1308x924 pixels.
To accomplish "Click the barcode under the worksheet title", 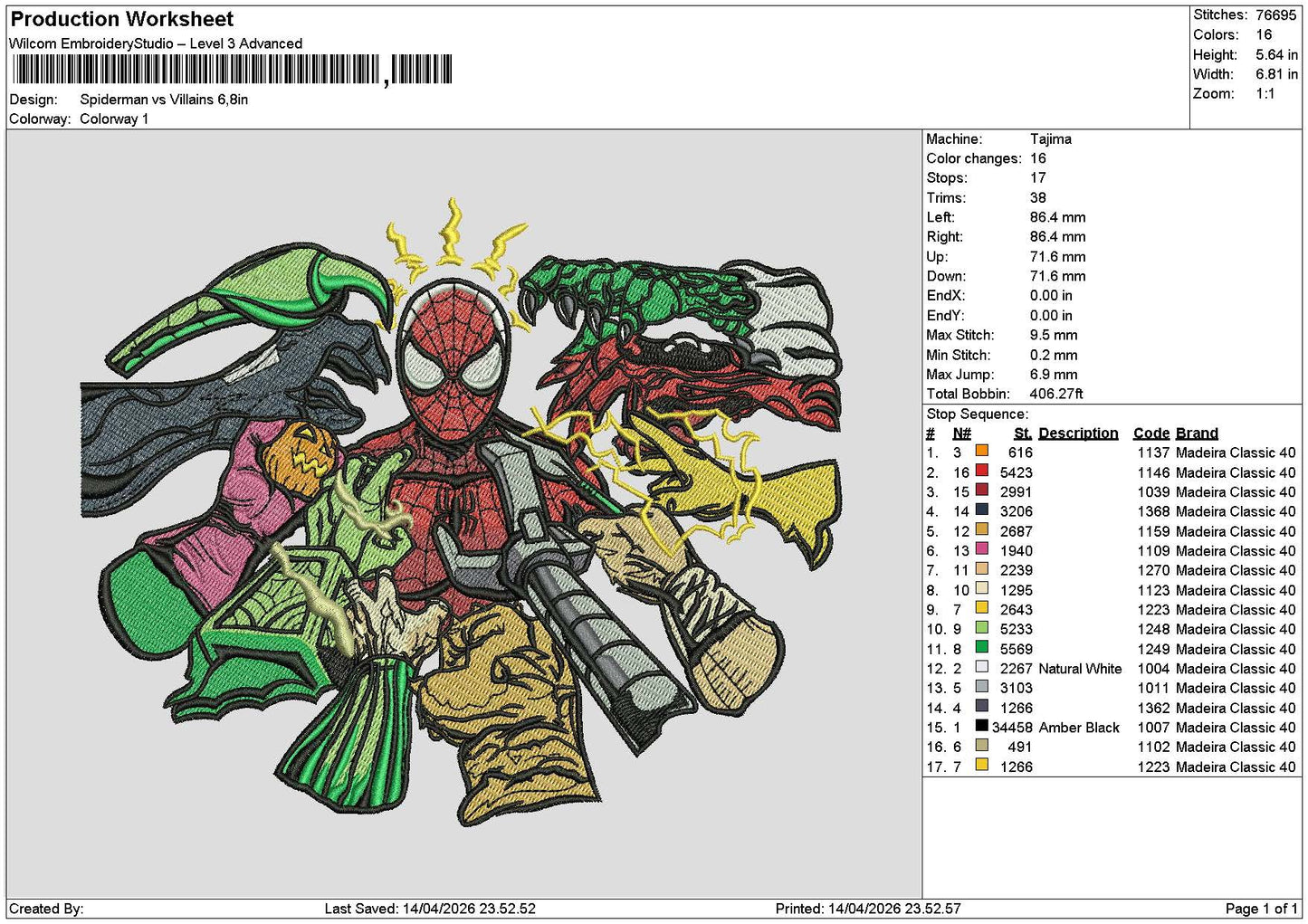I will tap(233, 70).
